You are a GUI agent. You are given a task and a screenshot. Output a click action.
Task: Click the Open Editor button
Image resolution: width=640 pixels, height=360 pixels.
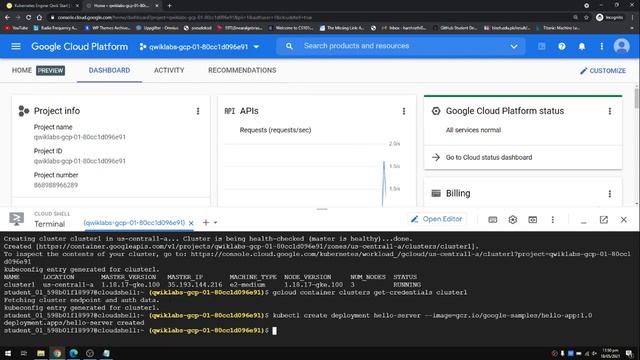click(436, 219)
